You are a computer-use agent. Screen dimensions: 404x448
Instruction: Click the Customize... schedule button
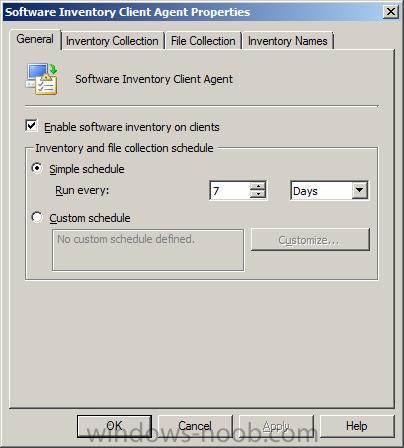tap(310, 240)
